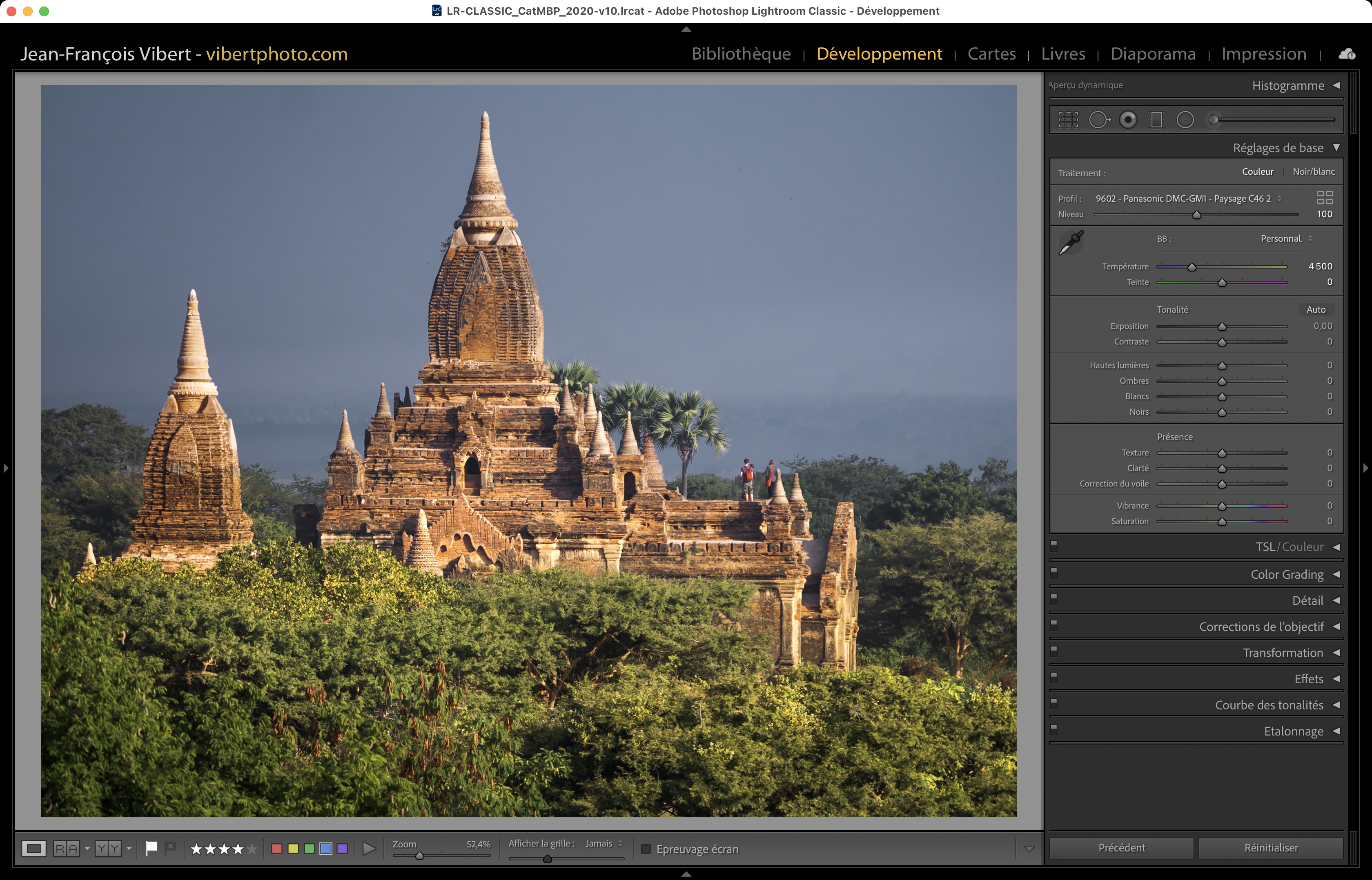1372x880 pixels.
Task: Enable the Epreuvage écran checkbox
Action: 646,849
